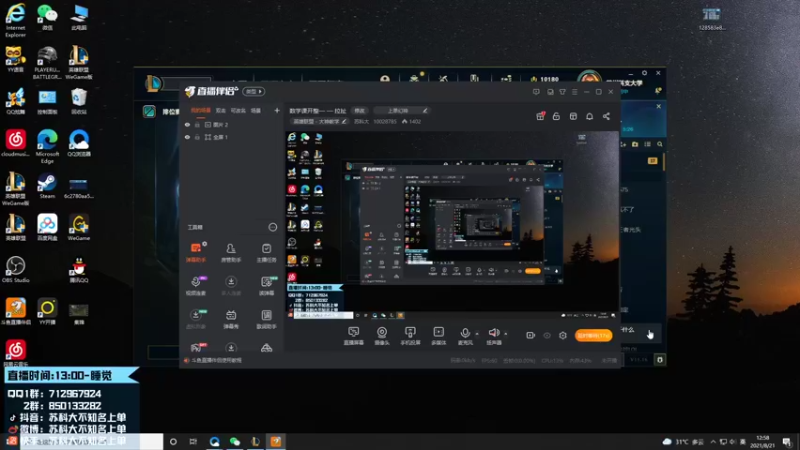Open Microsoft Edge from the desktop
Screen dimensions: 800x450
point(47,146)
